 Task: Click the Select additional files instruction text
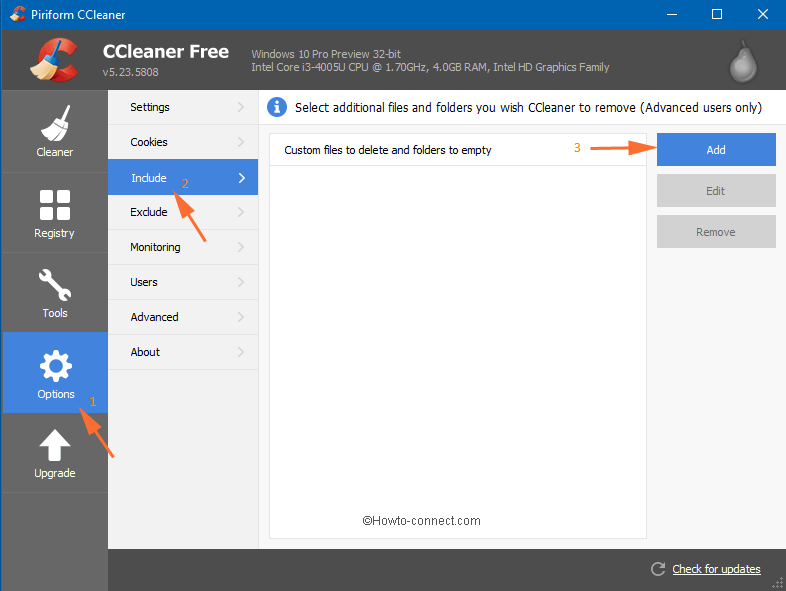click(528, 108)
